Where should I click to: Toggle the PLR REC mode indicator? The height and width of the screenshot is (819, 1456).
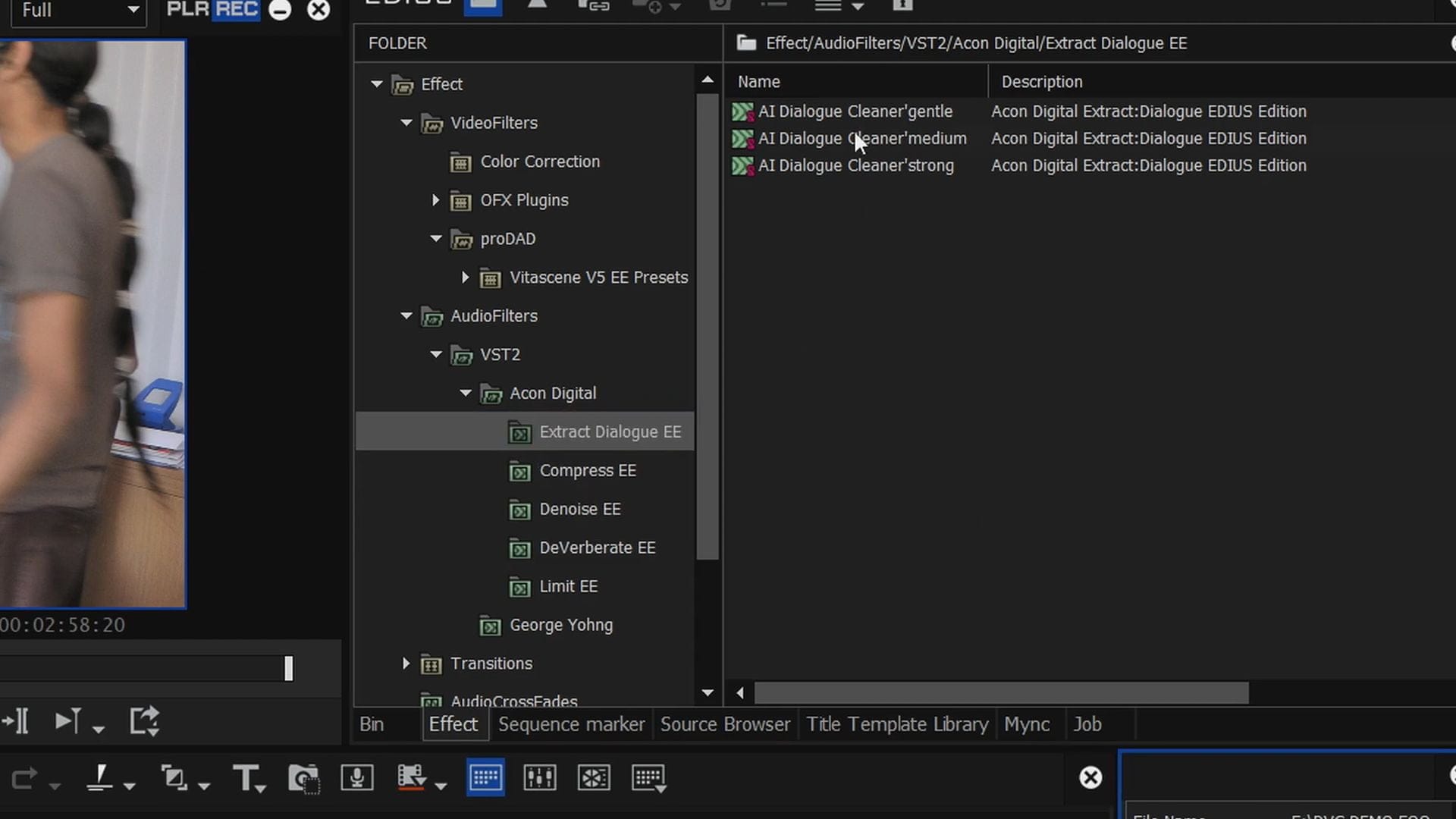coord(212,10)
